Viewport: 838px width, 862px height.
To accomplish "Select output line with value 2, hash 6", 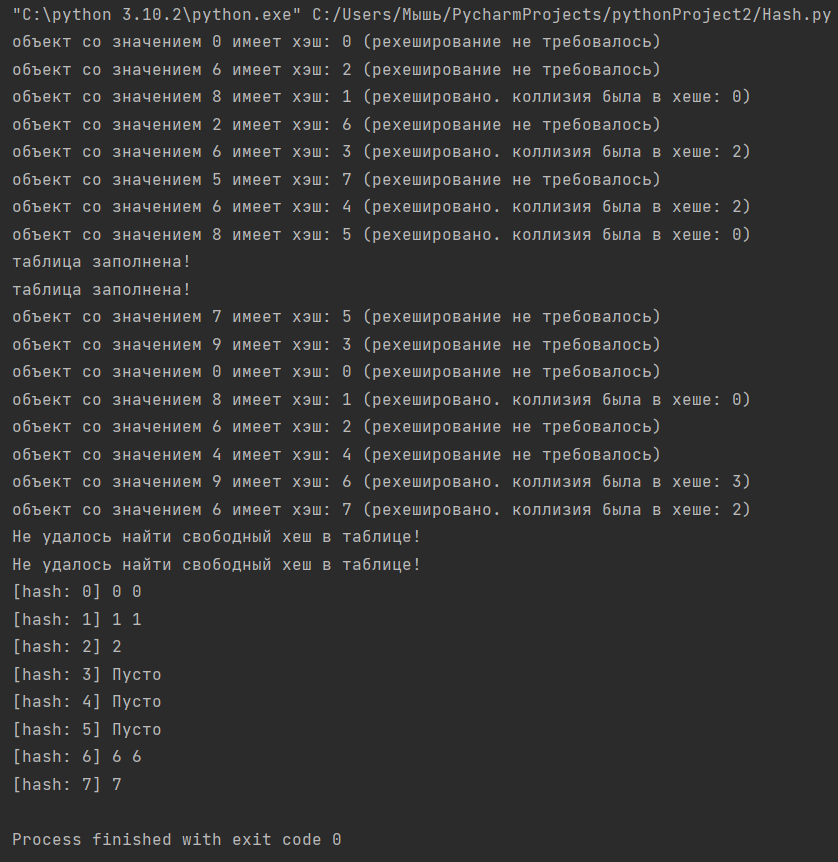I will (x=336, y=125).
